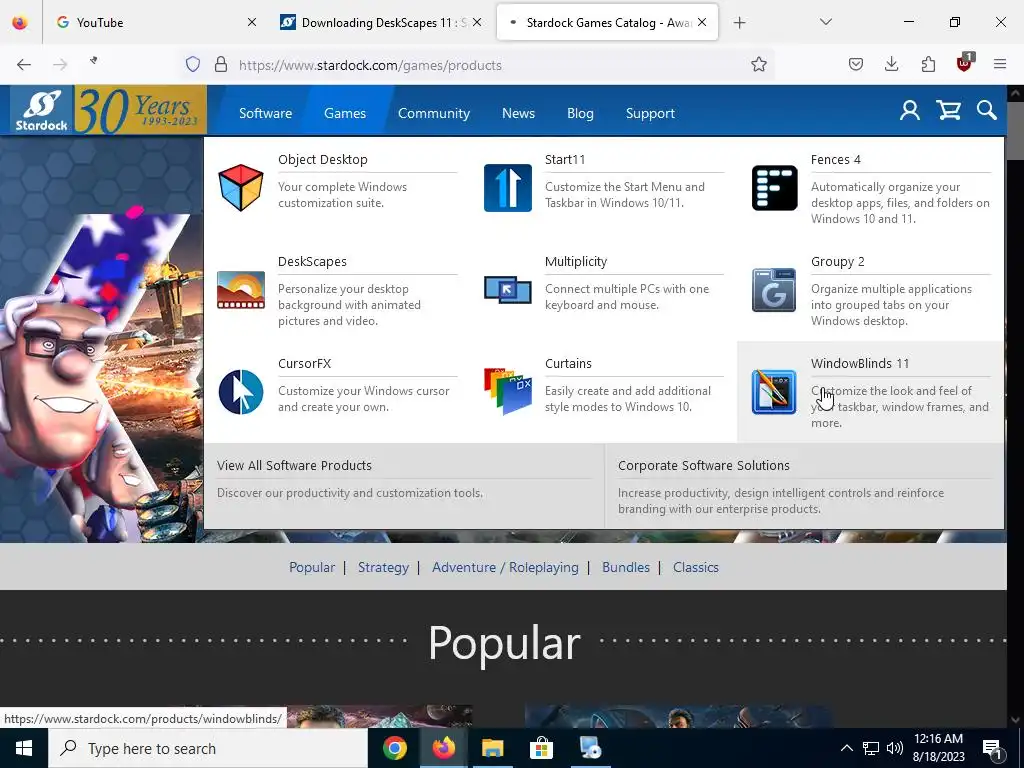Image resolution: width=1024 pixels, height=768 pixels.
Task: Open the Firefox hamburger application menu
Action: pyautogui.click(x=1000, y=64)
